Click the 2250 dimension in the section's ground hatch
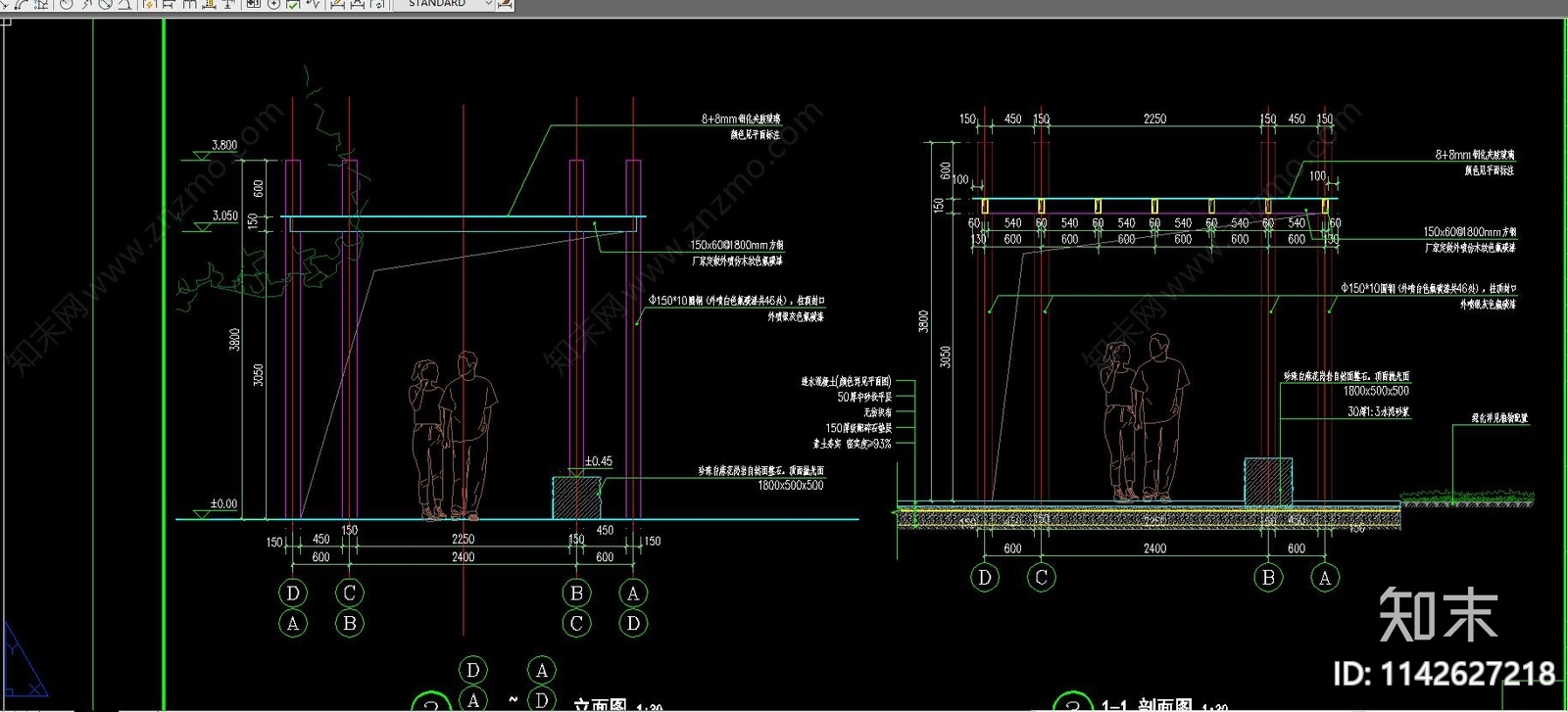Viewport: 1568px width, 712px height. click(1154, 520)
